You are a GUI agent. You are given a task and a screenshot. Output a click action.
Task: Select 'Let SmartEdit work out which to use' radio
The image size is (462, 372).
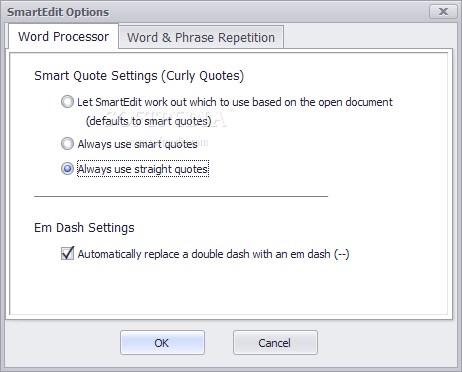[x=67, y=102]
